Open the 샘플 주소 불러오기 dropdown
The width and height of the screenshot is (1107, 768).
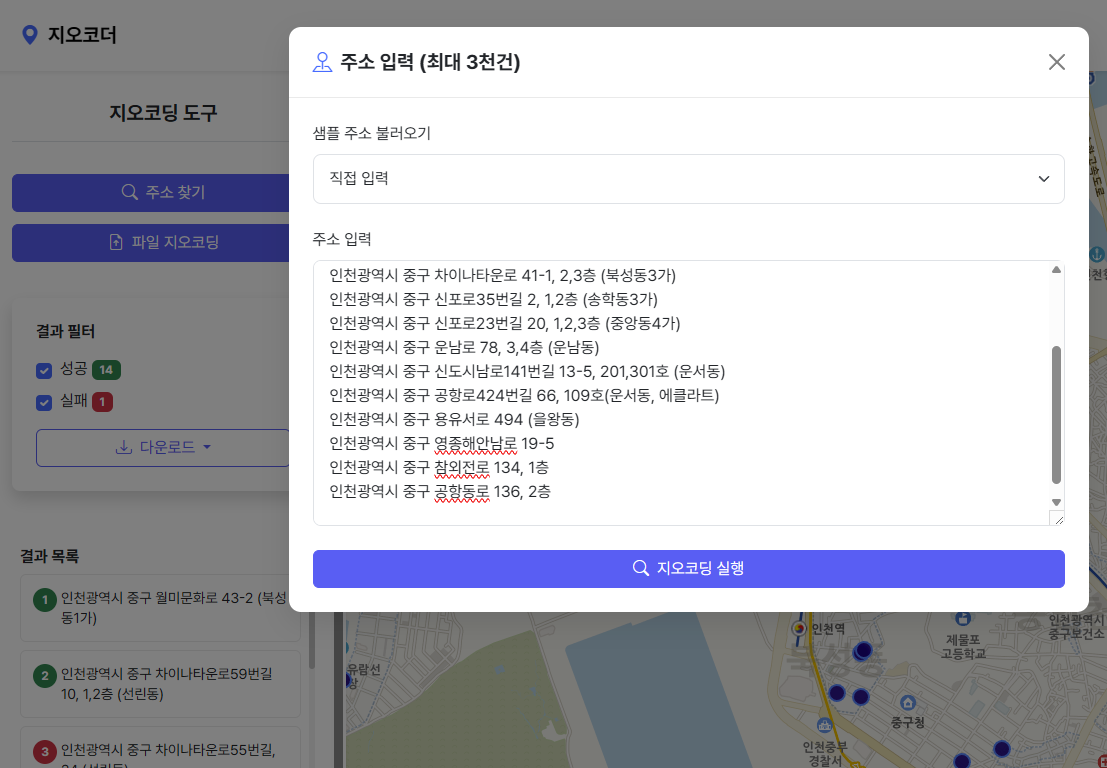click(x=688, y=179)
